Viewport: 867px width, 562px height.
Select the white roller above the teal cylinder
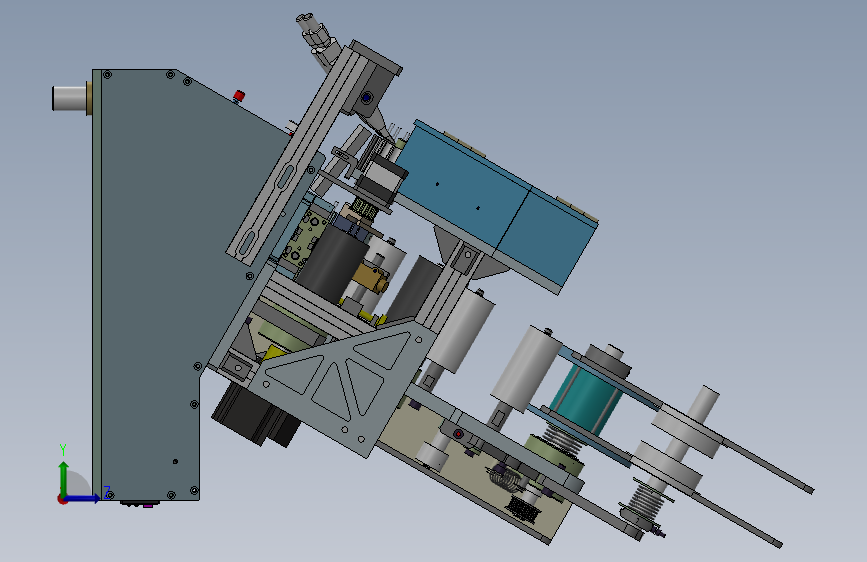point(526,369)
